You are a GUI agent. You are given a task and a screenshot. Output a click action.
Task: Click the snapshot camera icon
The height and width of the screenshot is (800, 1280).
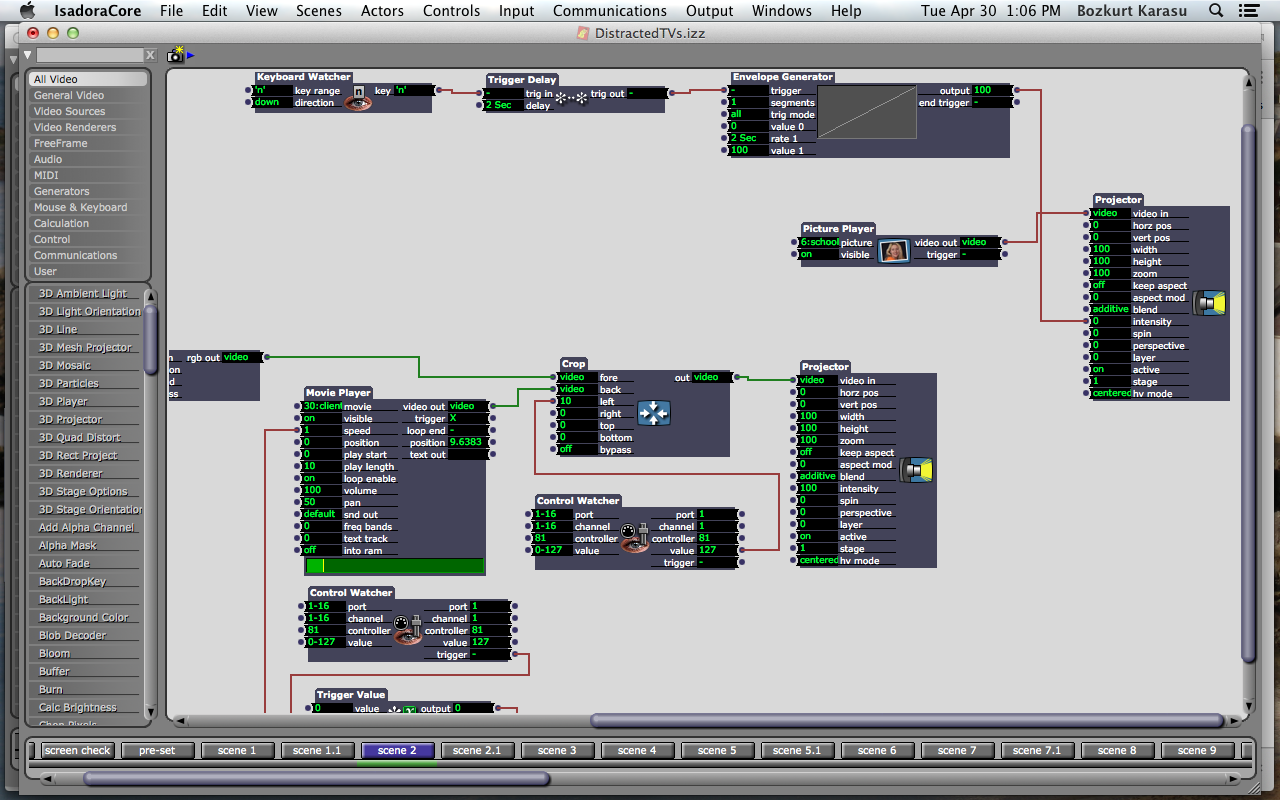pos(176,55)
